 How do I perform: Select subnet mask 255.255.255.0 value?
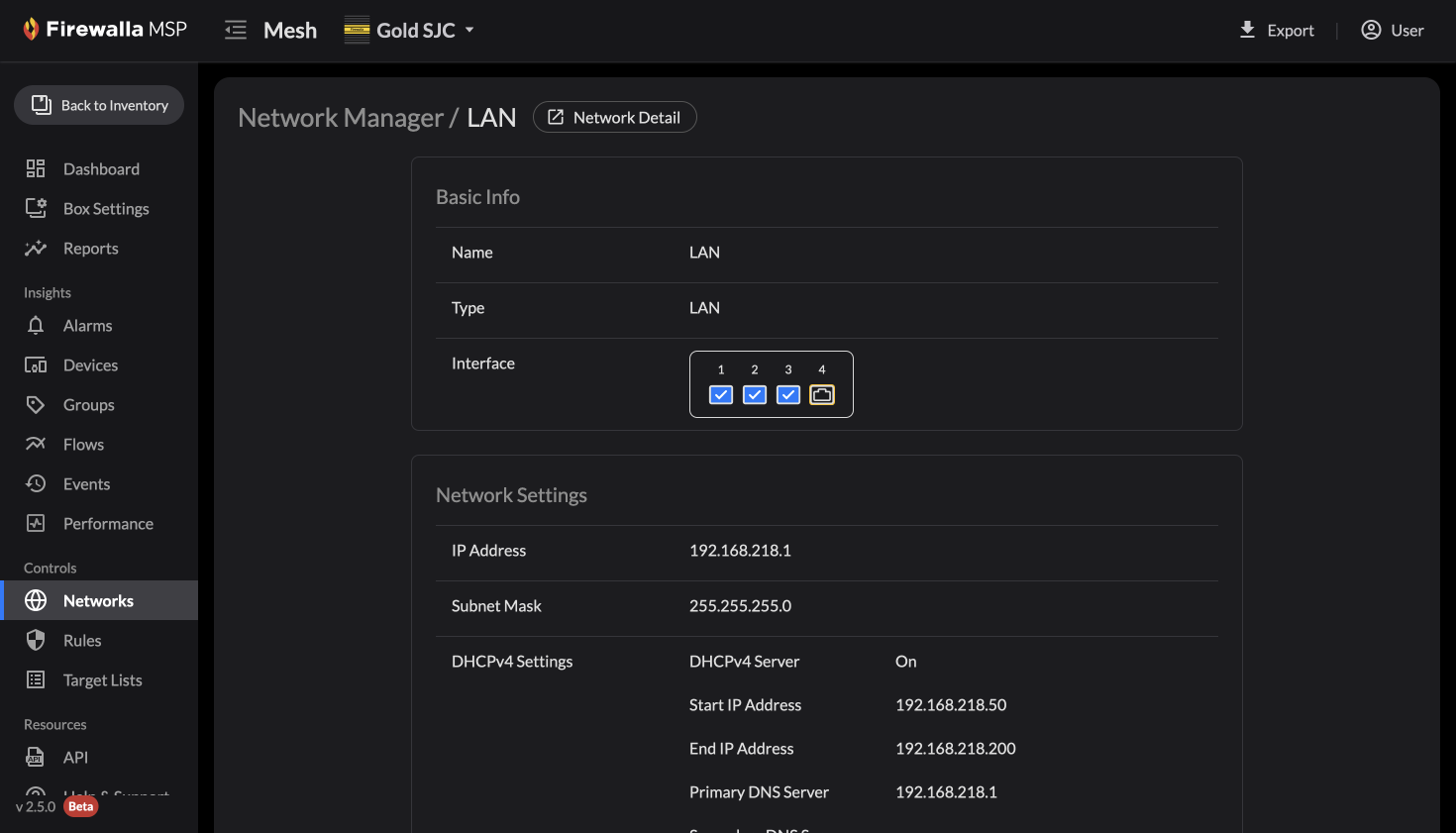tap(740, 606)
